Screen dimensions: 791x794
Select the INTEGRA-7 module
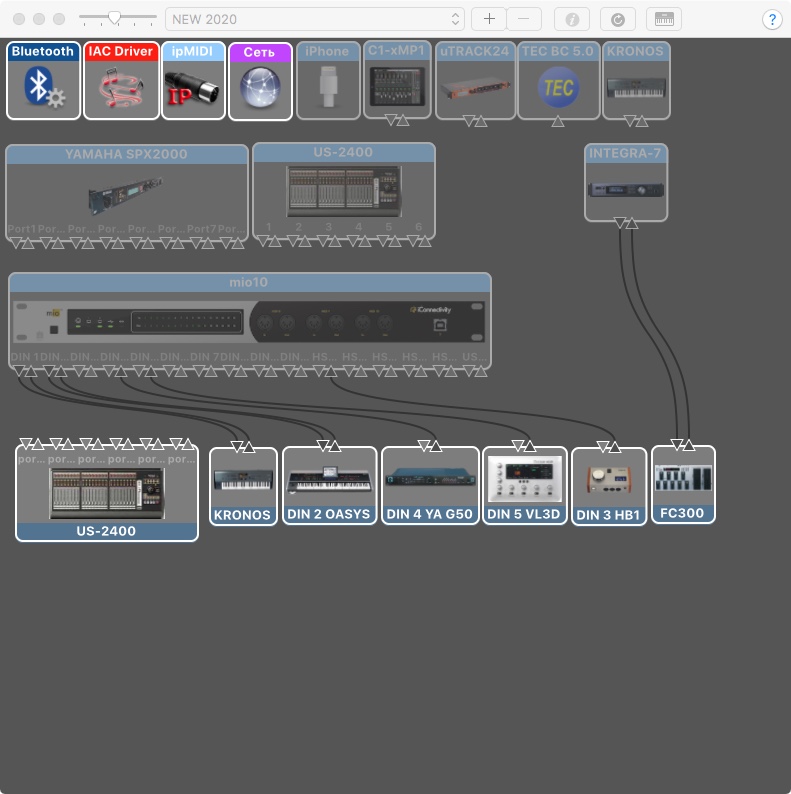coord(626,183)
